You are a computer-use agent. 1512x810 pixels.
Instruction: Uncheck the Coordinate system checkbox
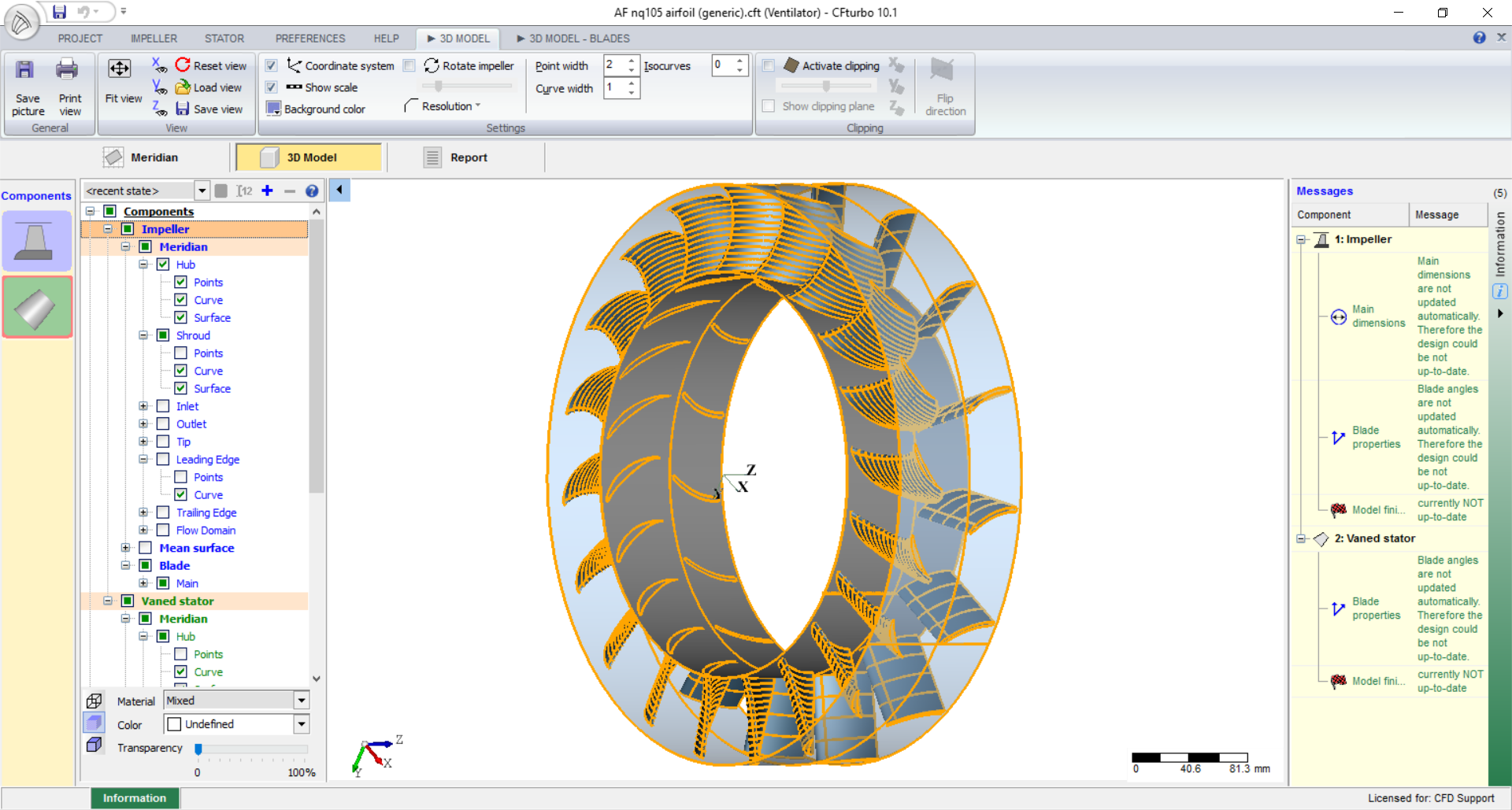272,65
